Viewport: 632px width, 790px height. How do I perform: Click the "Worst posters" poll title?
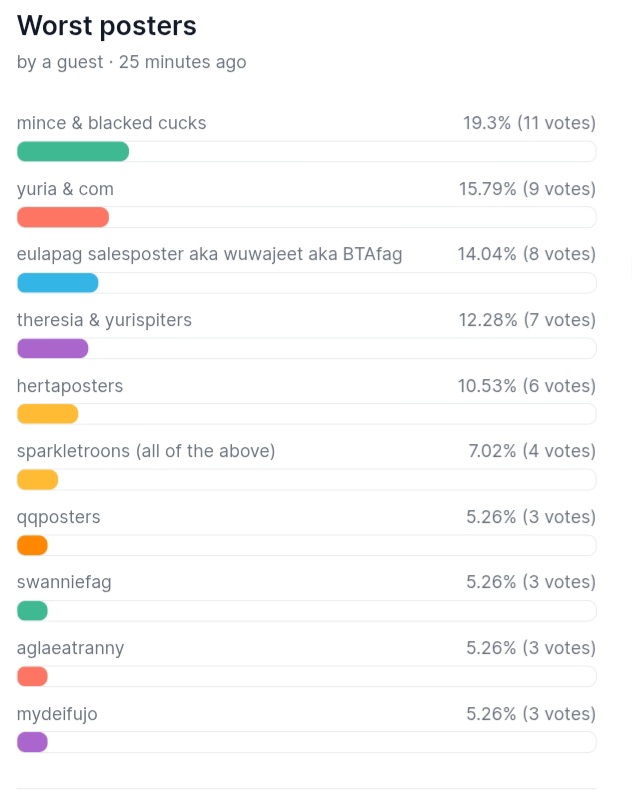tap(106, 26)
